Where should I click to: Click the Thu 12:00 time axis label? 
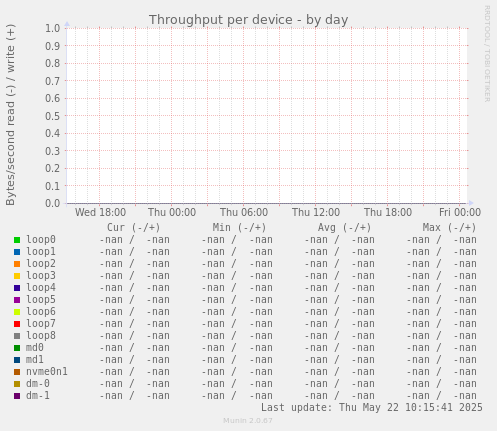tap(316, 212)
